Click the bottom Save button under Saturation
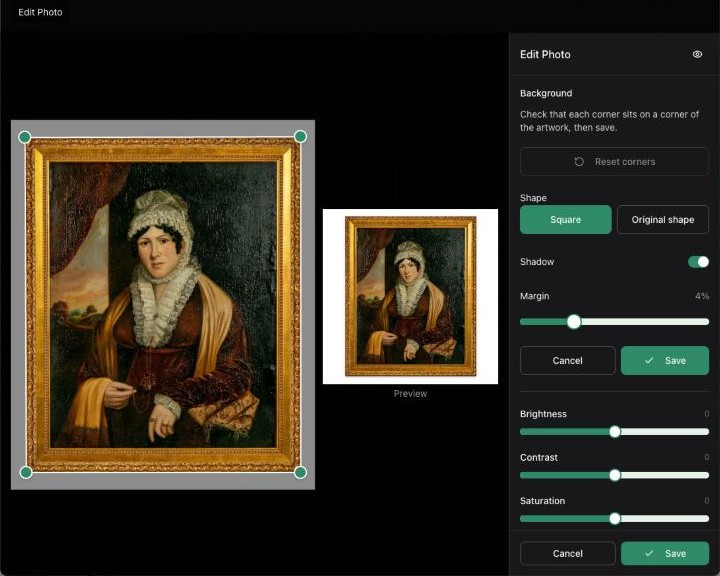Screen dimensions: 720x576 [665, 553]
